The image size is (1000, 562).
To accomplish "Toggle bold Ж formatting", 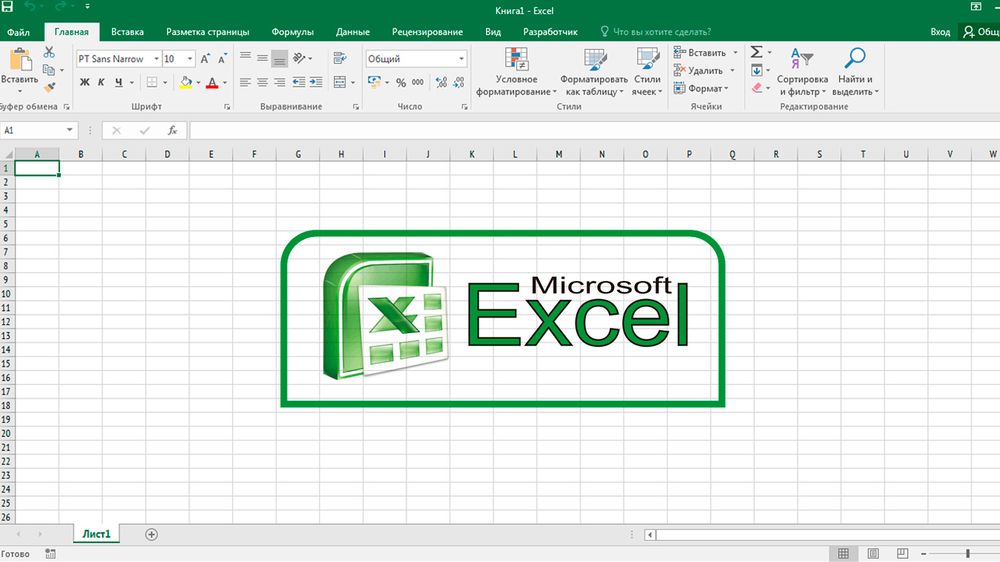I will (84, 82).
